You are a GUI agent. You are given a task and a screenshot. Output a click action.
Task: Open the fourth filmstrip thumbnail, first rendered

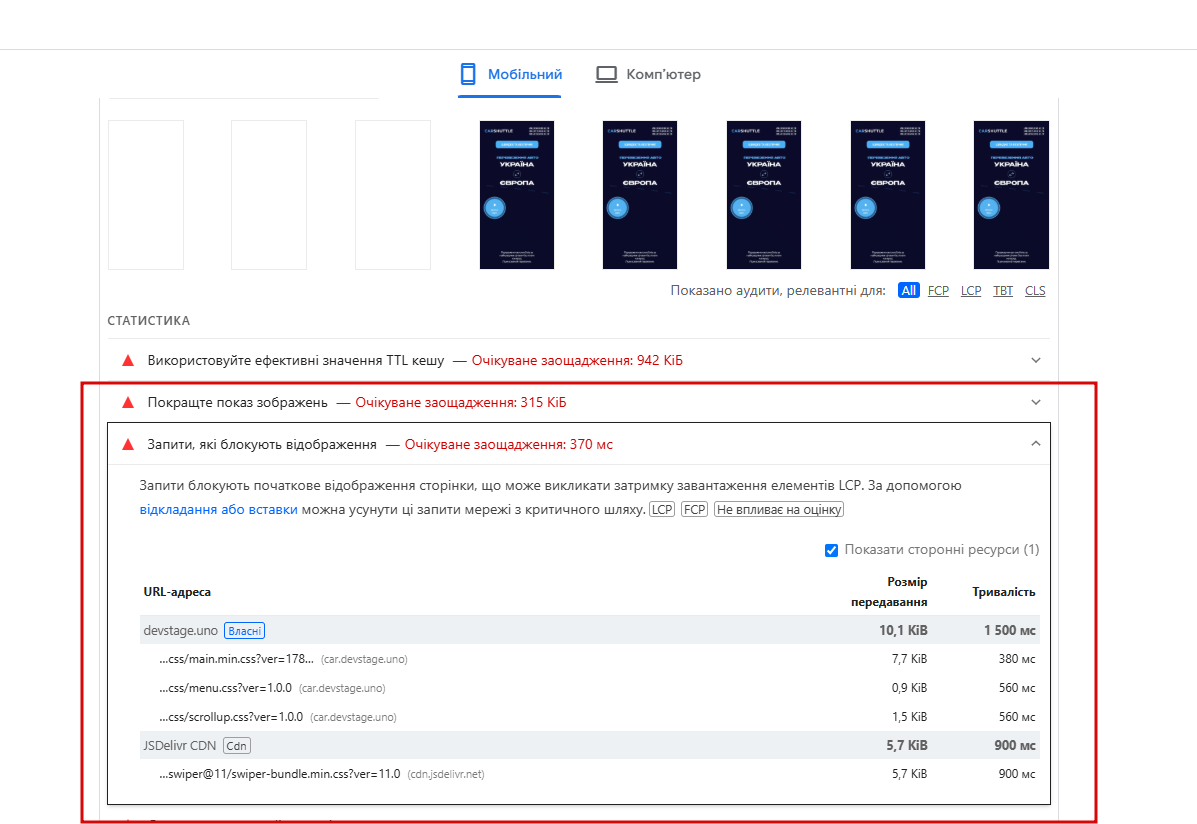click(517, 195)
